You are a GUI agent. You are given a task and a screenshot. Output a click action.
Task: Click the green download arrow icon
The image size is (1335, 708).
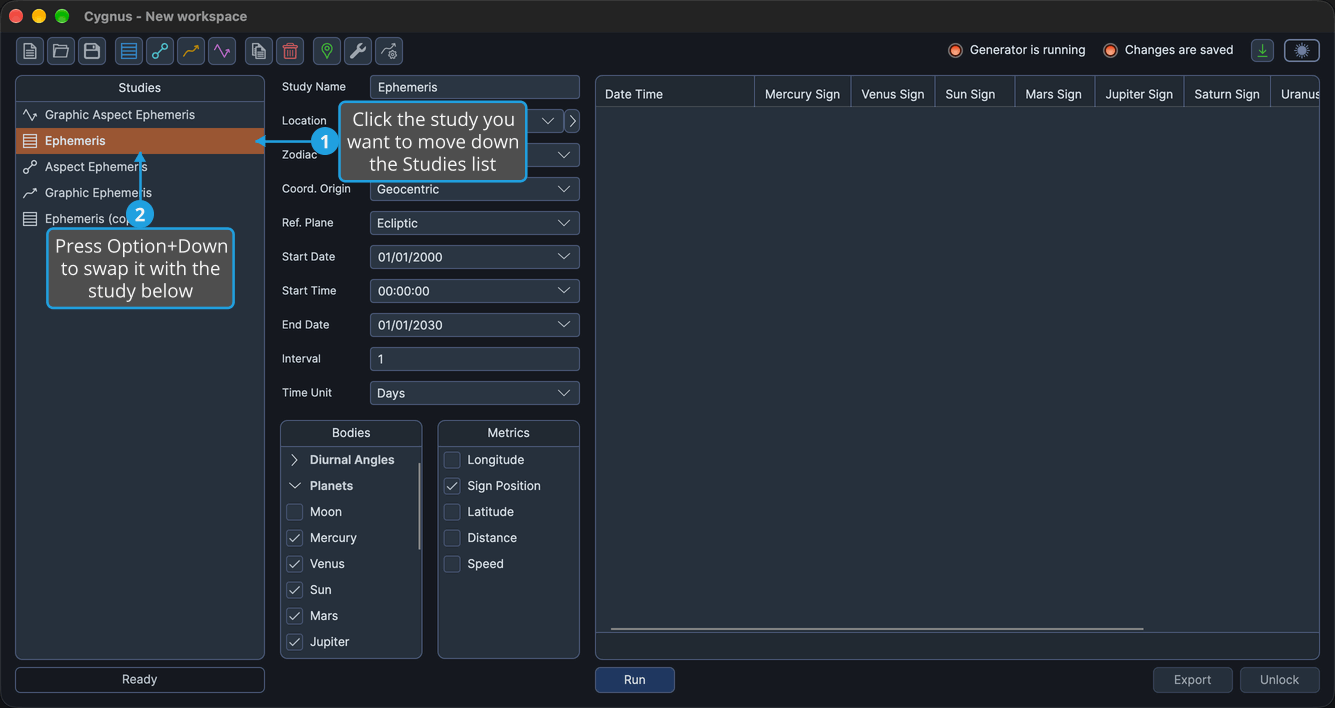click(x=1263, y=51)
